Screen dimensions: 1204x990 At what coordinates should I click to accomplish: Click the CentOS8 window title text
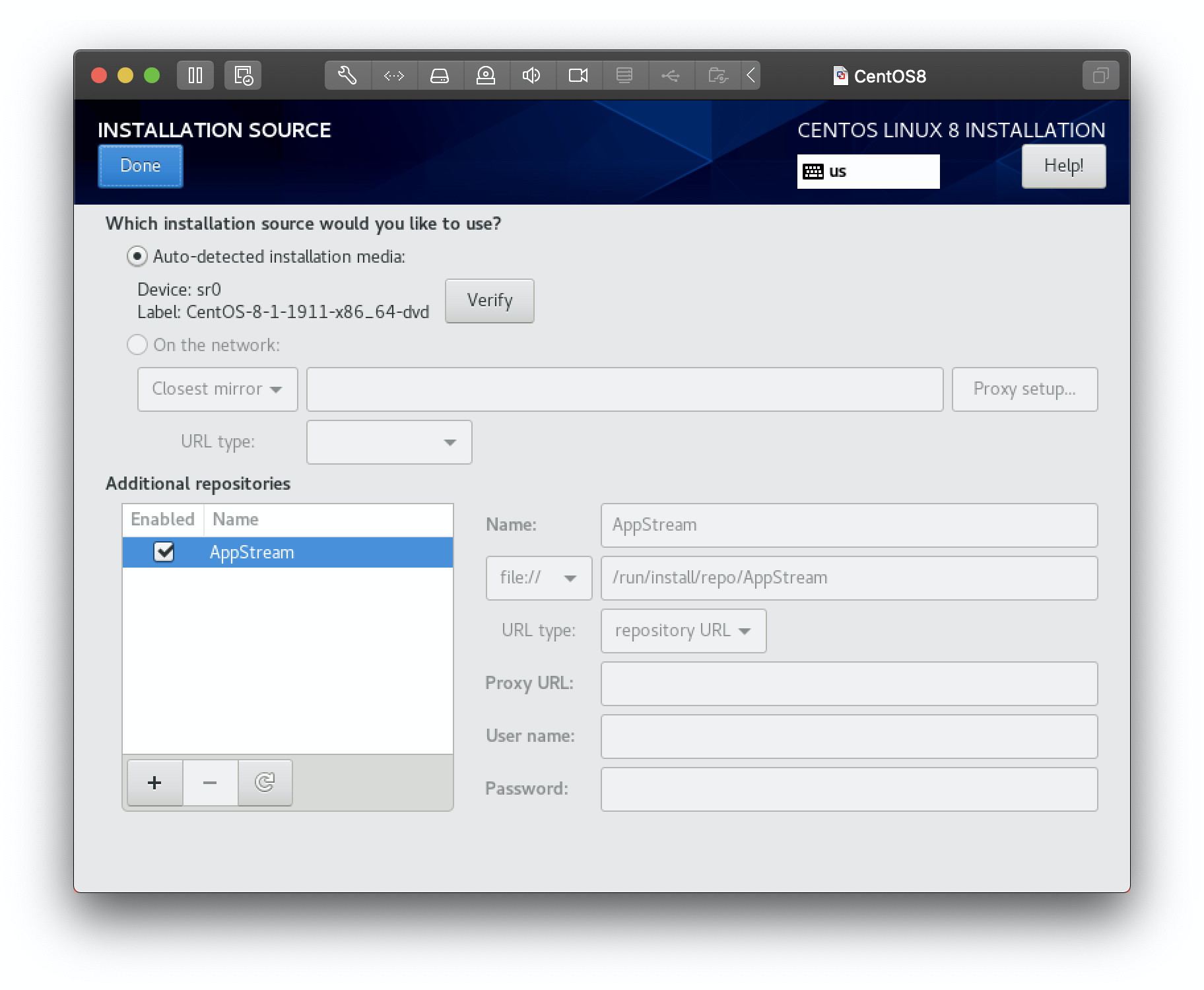click(890, 77)
